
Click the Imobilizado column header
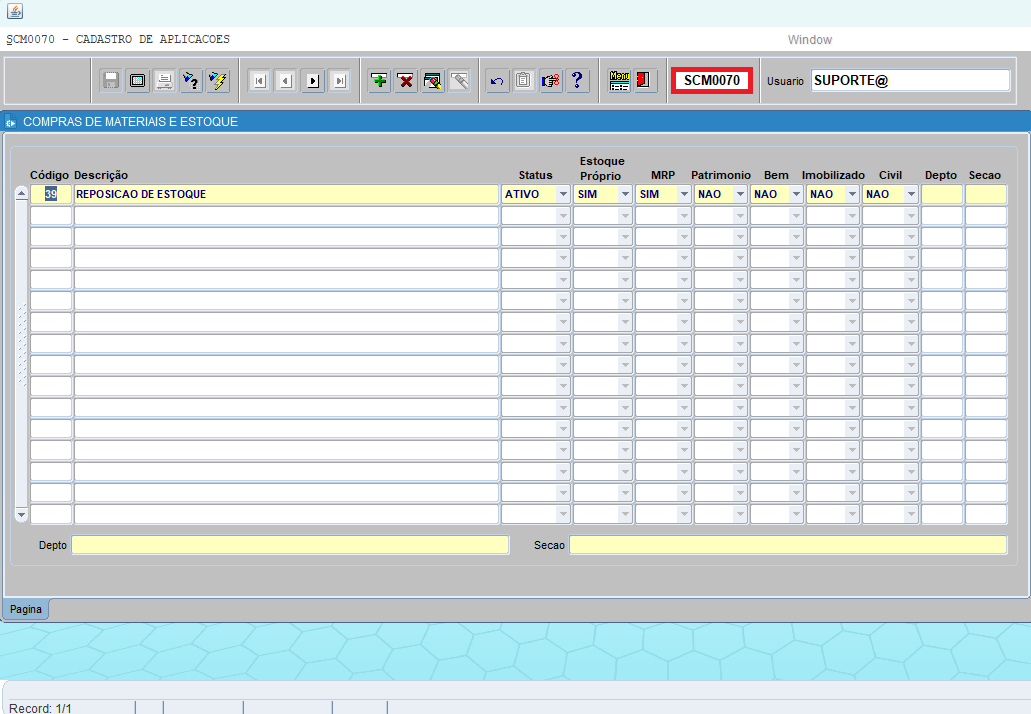coord(833,176)
